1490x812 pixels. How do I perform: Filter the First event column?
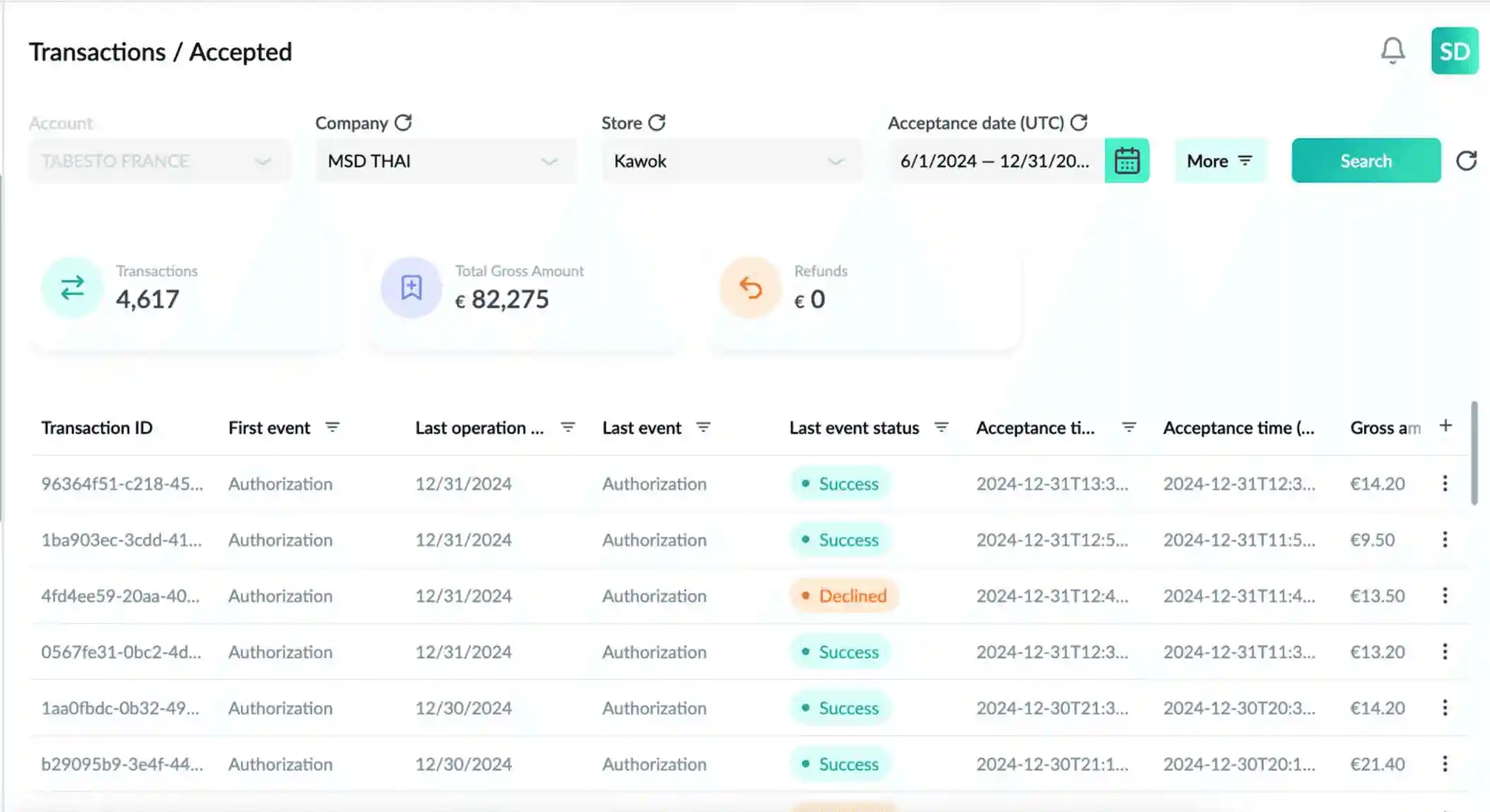332,427
